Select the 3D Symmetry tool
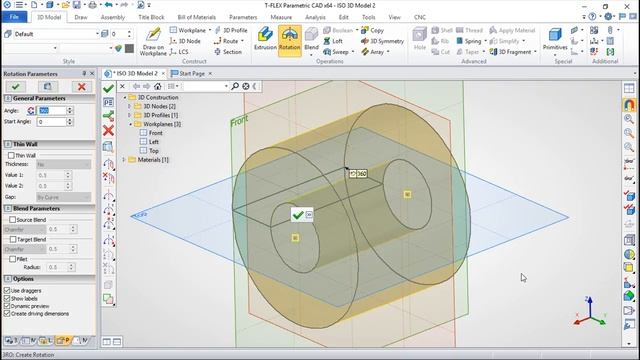This screenshot has height=360, width=640. pyautogui.click(x=382, y=41)
